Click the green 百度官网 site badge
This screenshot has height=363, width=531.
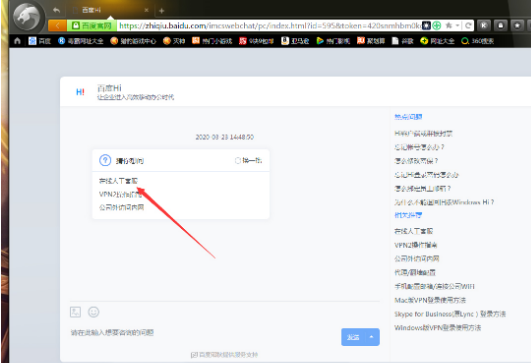pyautogui.click(x=91, y=25)
